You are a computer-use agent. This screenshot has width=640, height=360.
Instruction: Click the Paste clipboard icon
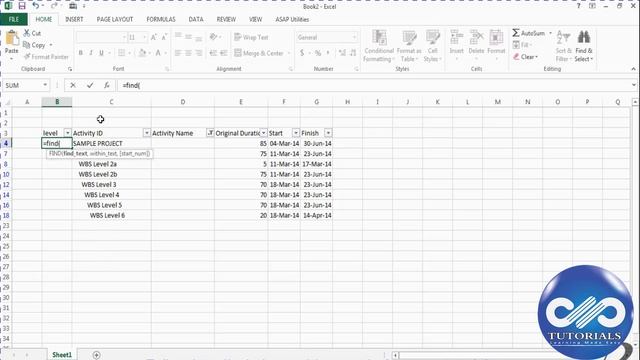(11, 39)
